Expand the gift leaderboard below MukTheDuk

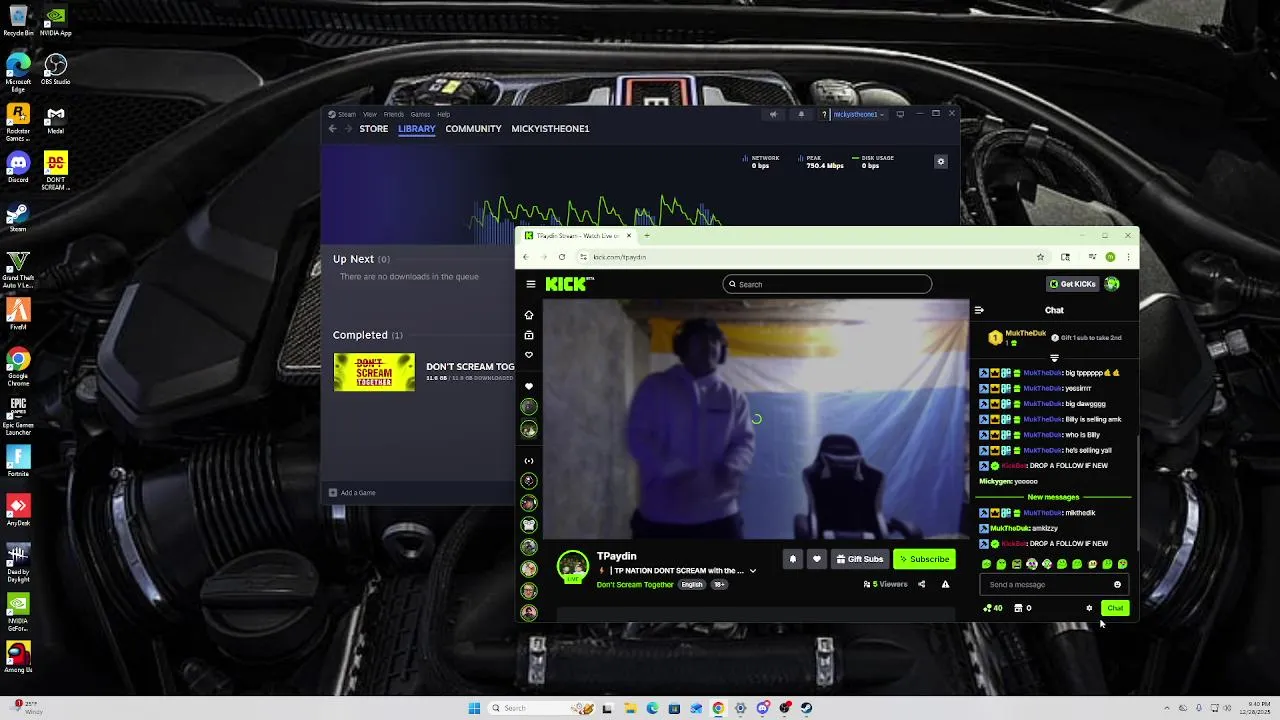(1054, 358)
